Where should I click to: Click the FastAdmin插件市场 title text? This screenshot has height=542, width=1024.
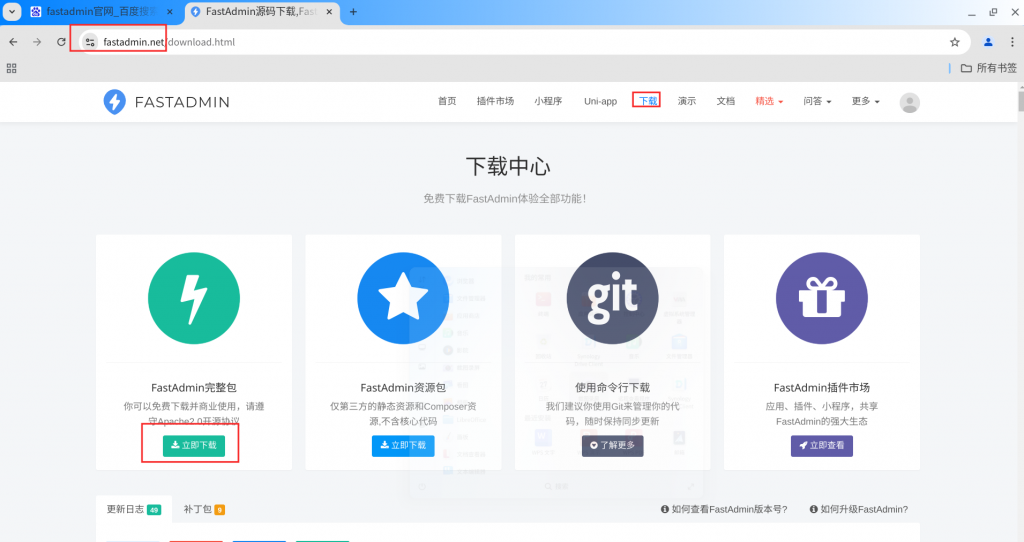point(822,388)
